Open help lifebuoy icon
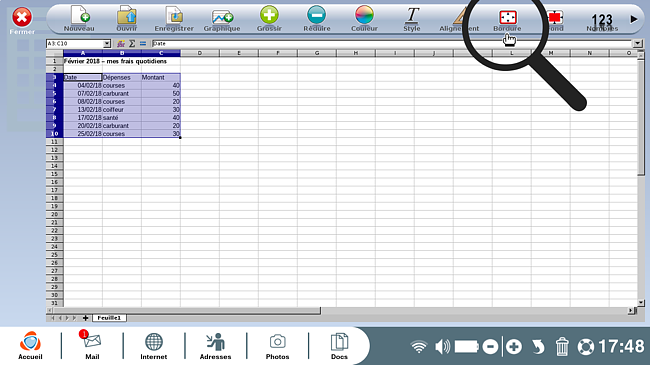This screenshot has width=650, height=365. click(586, 347)
